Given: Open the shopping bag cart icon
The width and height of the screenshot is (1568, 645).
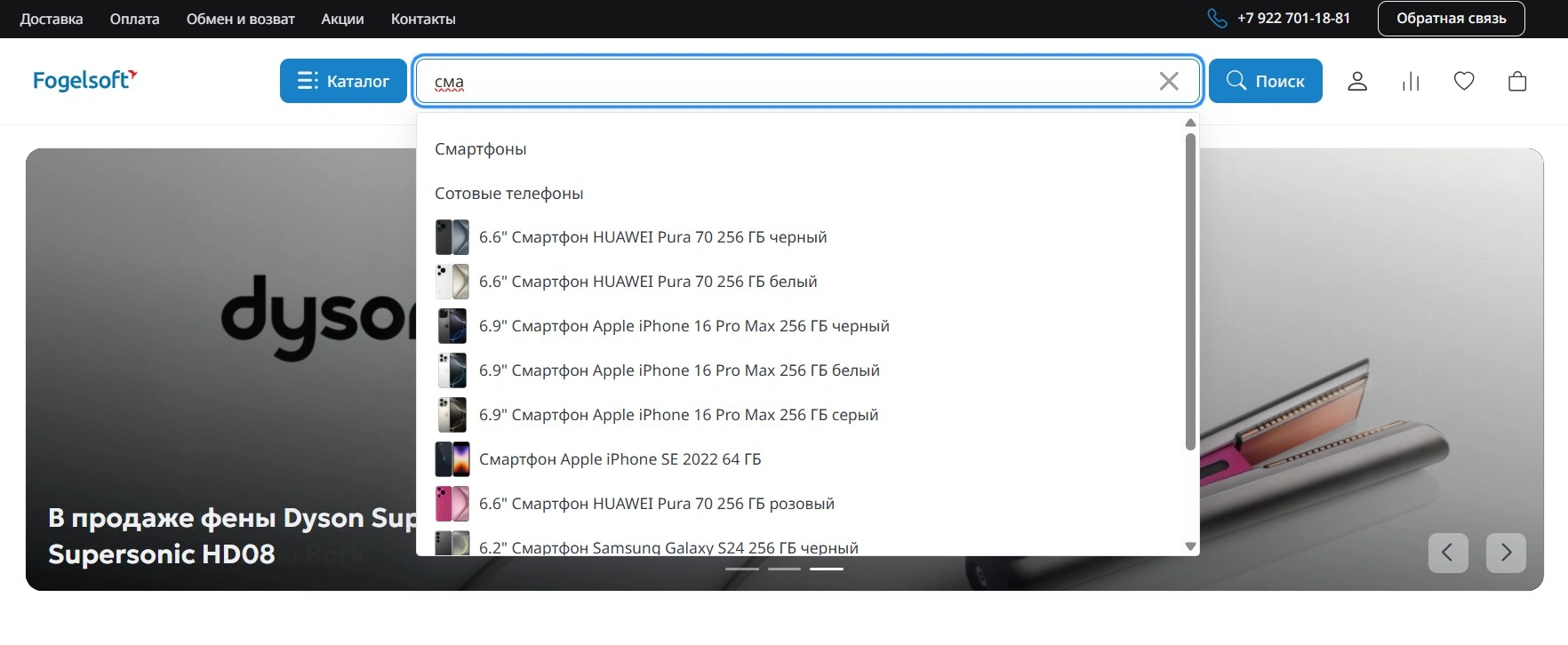Looking at the screenshot, I should (1517, 82).
